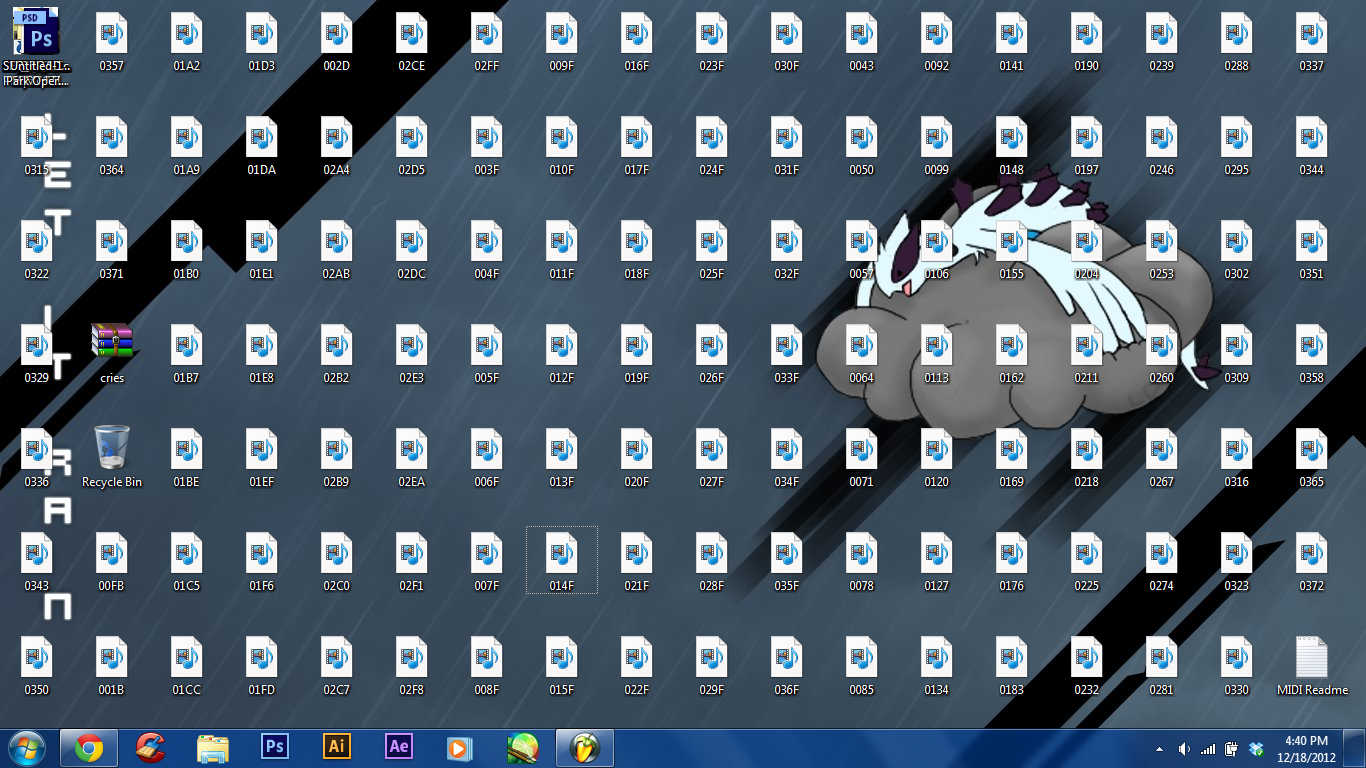Open CCleaner from the taskbar
This screenshot has height=768, width=1366.
pos(151,748)
